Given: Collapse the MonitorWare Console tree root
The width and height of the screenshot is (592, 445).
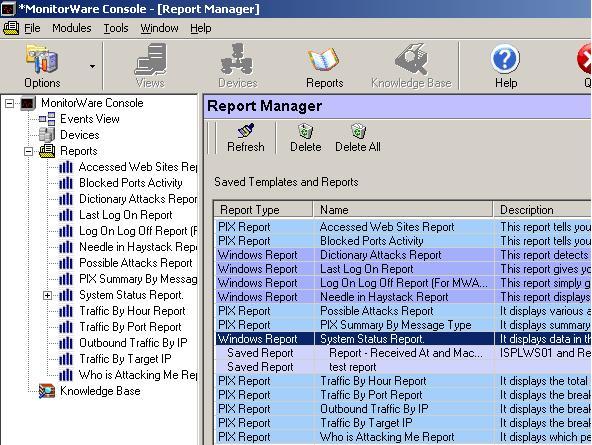Looking at the screenshot, I should coord(10,103).
